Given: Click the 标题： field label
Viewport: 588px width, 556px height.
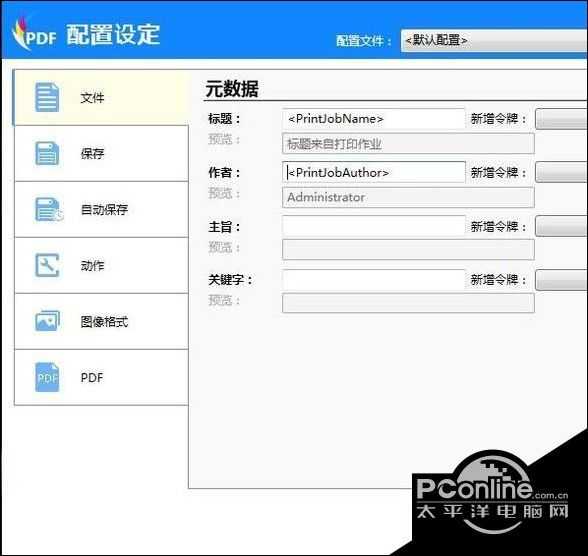Looking at the screenshot, I should (x=224, y=119).
